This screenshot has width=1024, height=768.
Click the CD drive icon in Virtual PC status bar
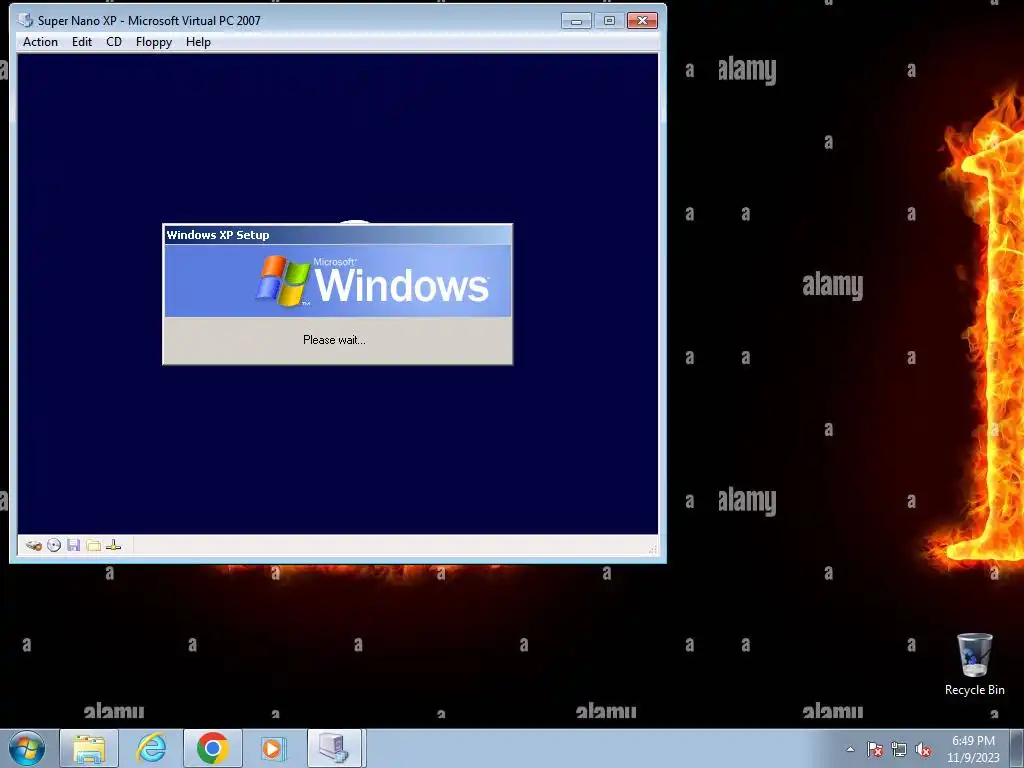(54, 545)
